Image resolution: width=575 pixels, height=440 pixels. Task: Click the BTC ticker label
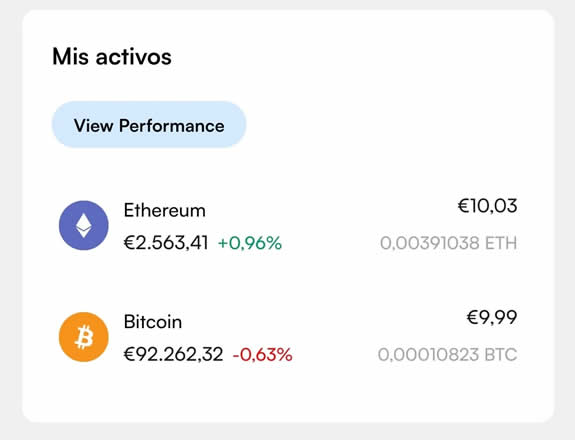point(501,355)
